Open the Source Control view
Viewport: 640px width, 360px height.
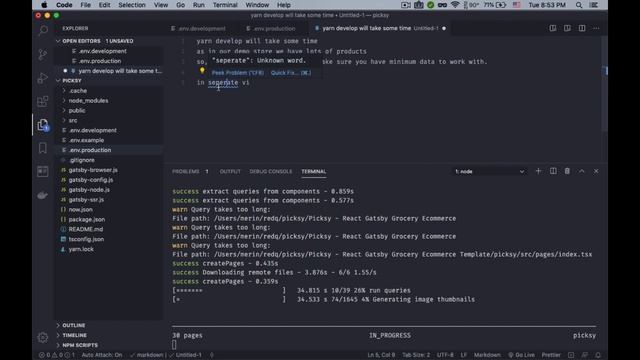pyautogui.click(x=43, y=54)
